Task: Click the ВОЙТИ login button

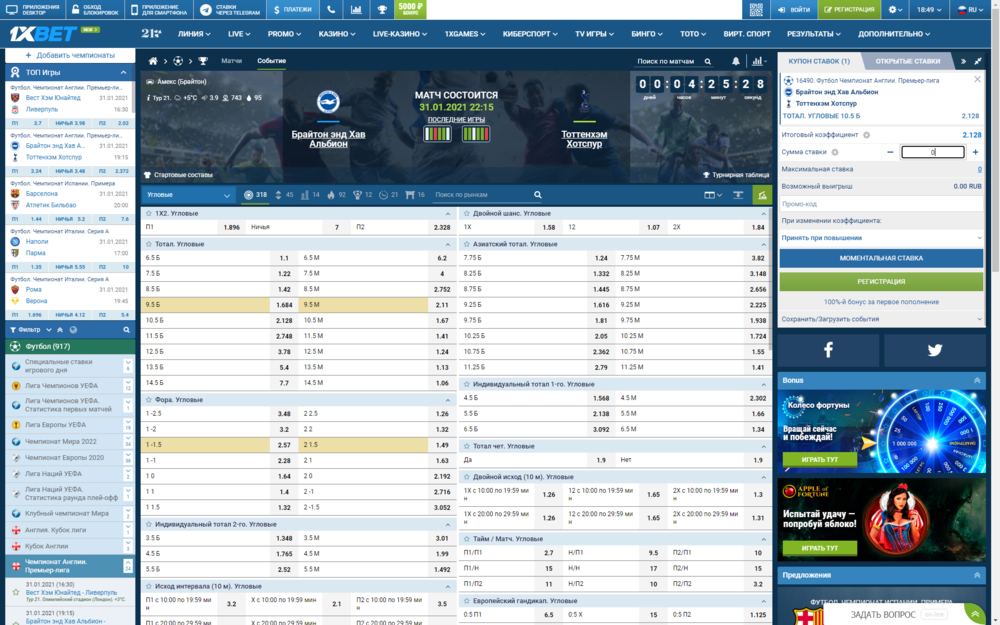Action: click(x=794, y=10)
